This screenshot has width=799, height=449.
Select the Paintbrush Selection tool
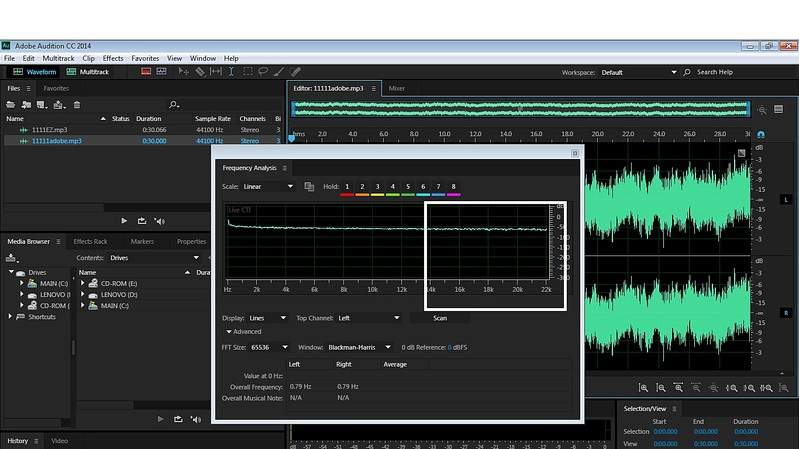279,71
